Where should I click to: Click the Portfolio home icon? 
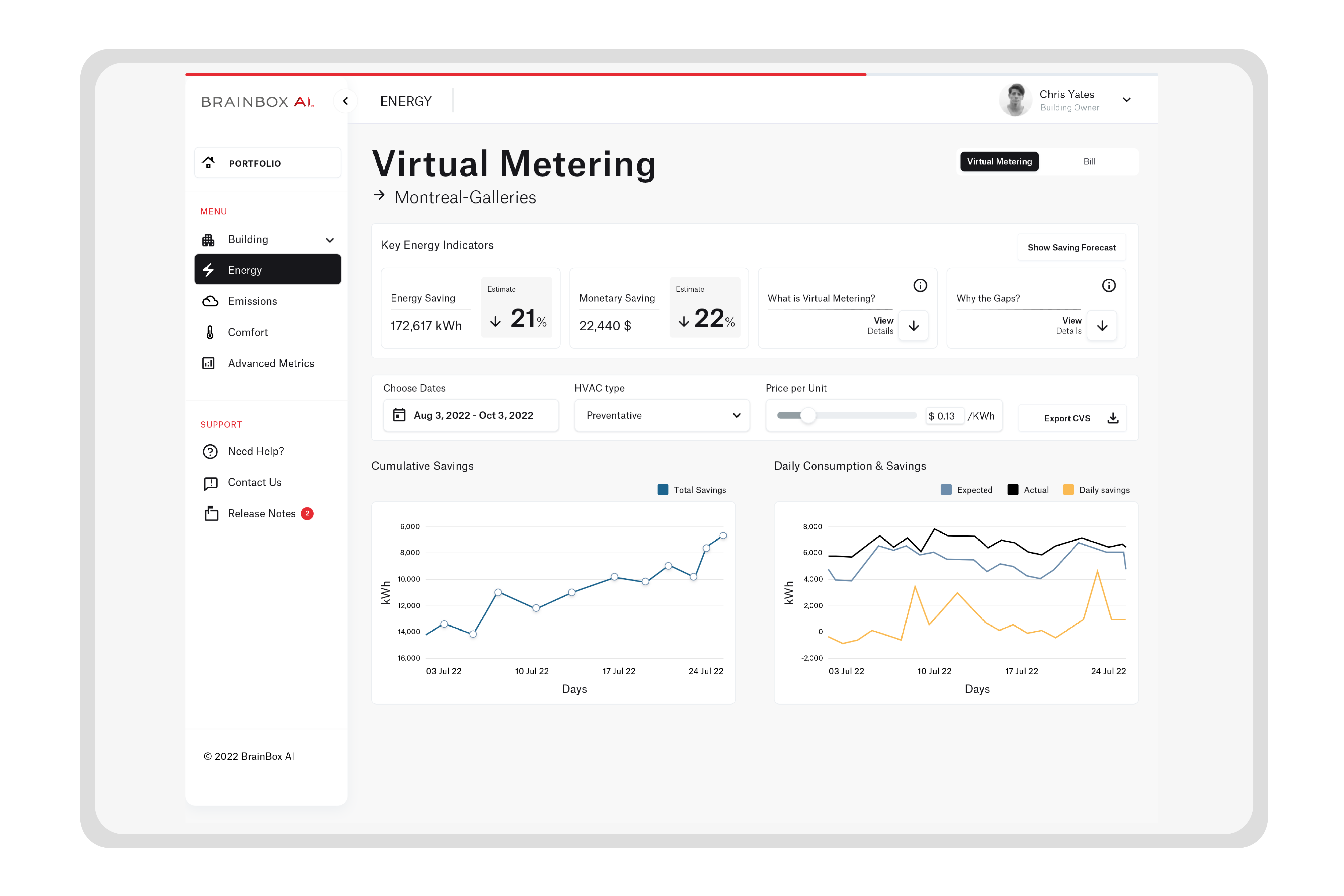tap(209, 162)
